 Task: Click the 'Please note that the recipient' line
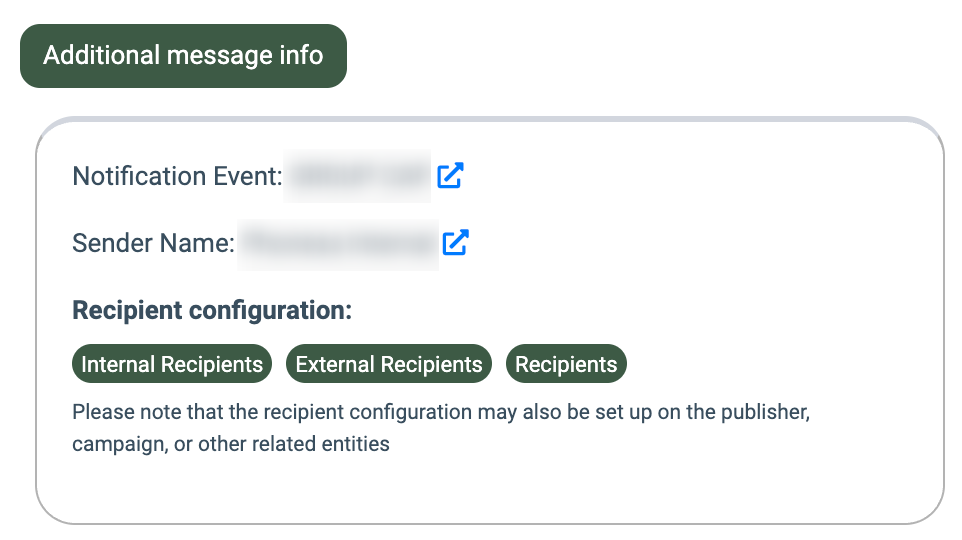tap(440, 412)
